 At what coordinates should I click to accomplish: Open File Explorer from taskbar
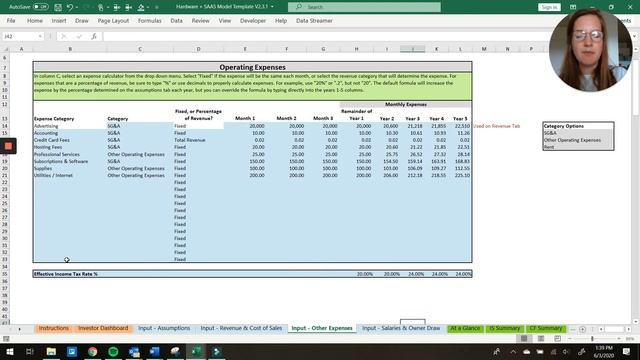tap(51, 351)
